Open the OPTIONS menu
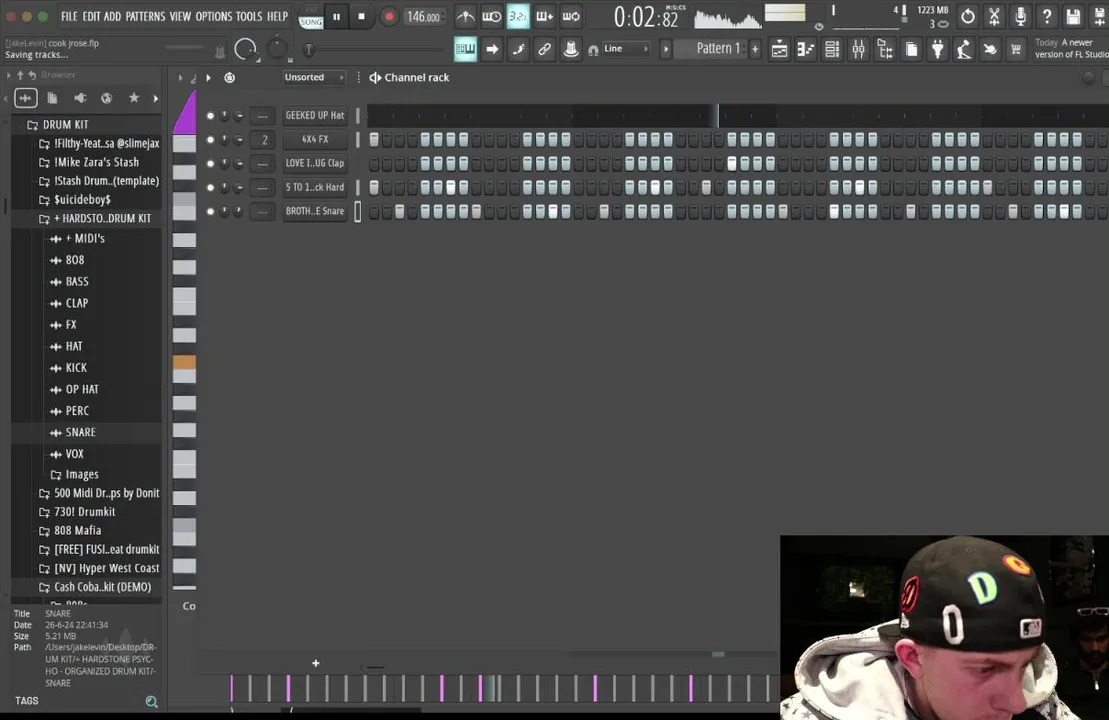Image resolution: width=1109 pixels, height=720 pixels. [214, 16]
